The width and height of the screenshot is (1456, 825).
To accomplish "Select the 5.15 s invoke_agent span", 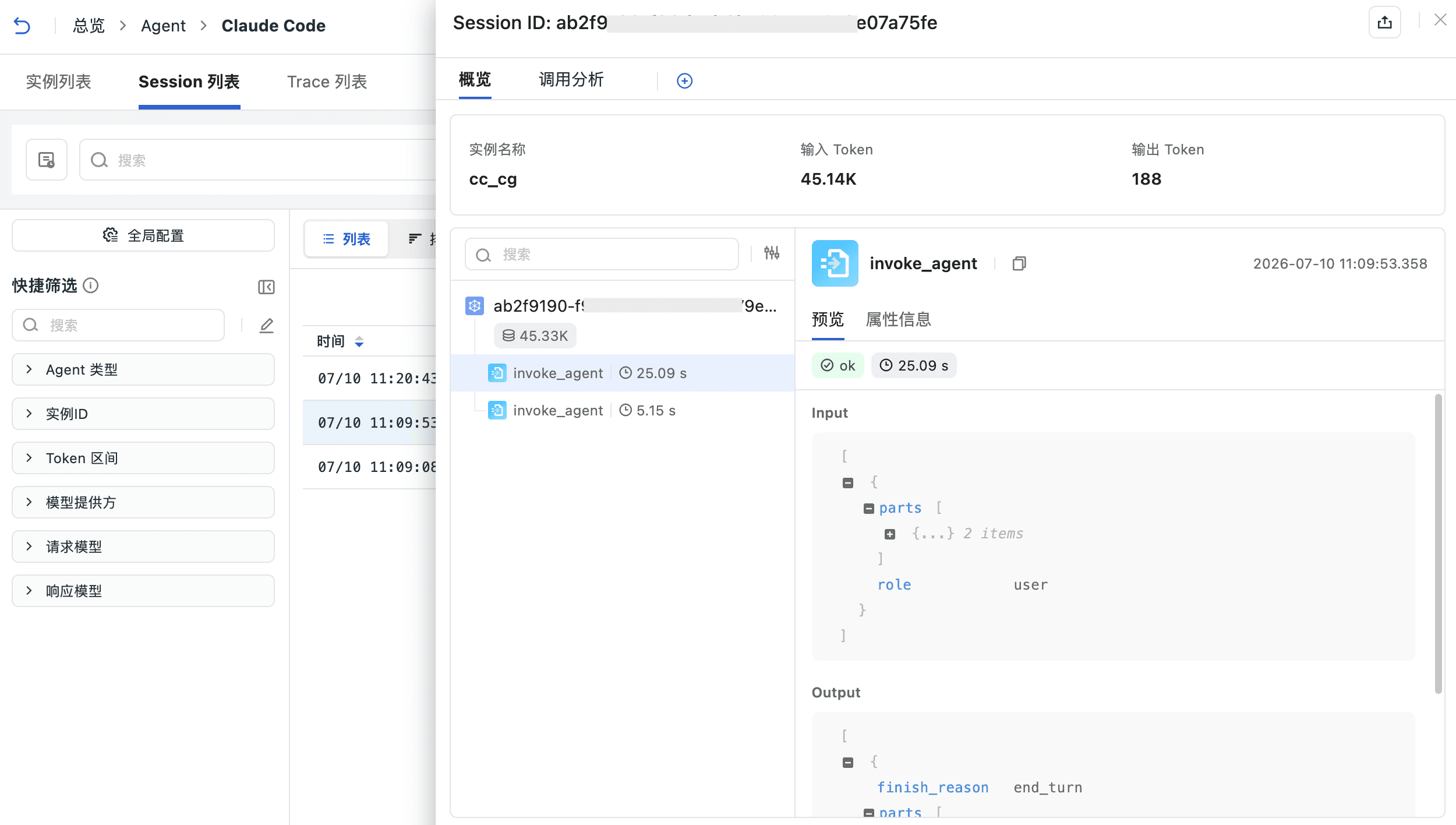I will (623, 410).
